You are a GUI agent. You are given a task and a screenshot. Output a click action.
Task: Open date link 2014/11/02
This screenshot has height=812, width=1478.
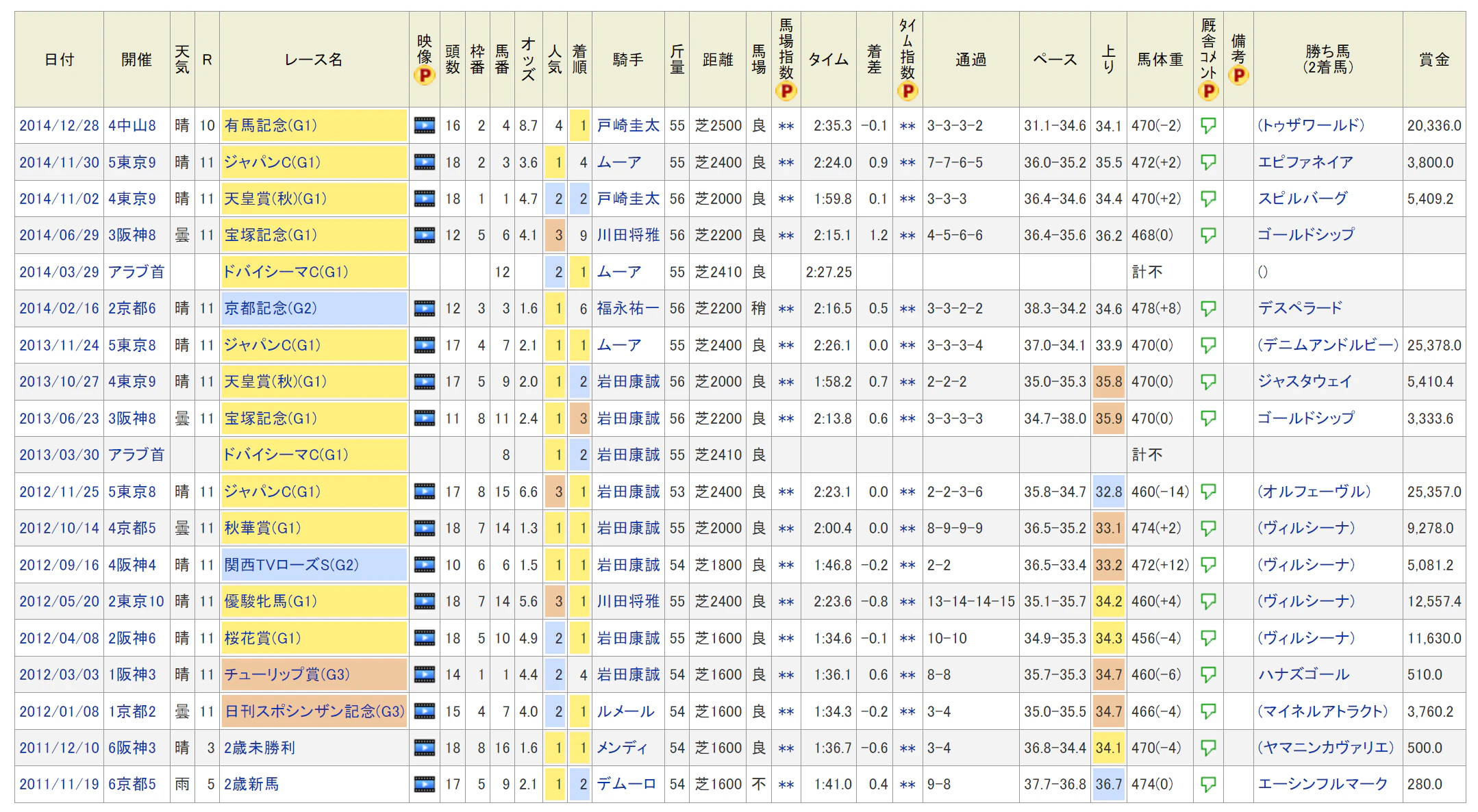[59, 199]
